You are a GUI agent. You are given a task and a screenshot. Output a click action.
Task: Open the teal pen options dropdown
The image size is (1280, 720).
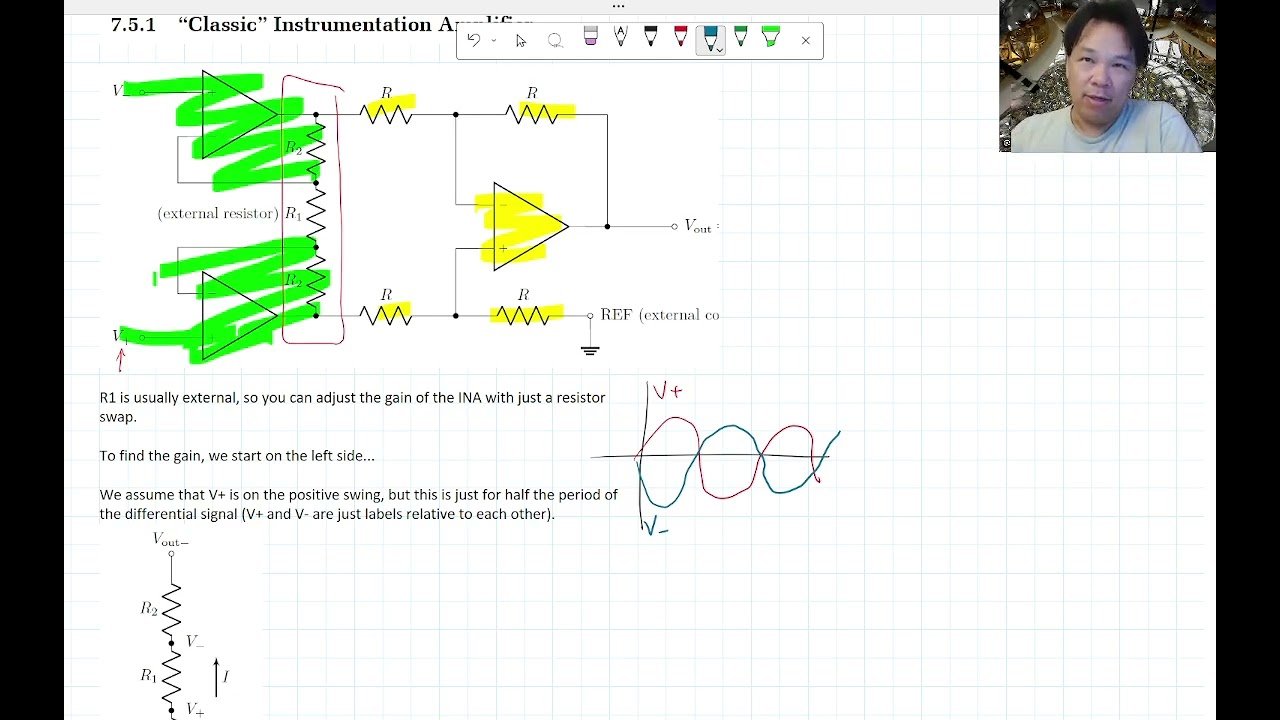coord(718,48)
